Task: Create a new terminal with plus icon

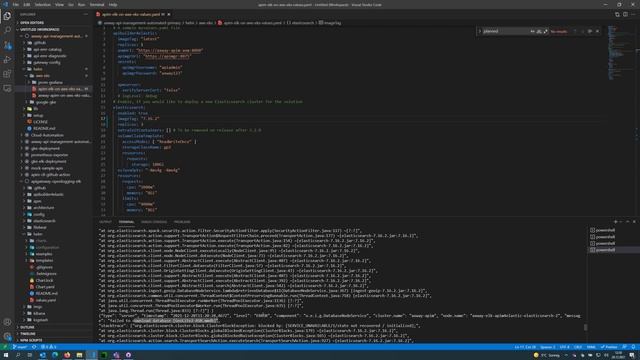Action: pos(616,222)
